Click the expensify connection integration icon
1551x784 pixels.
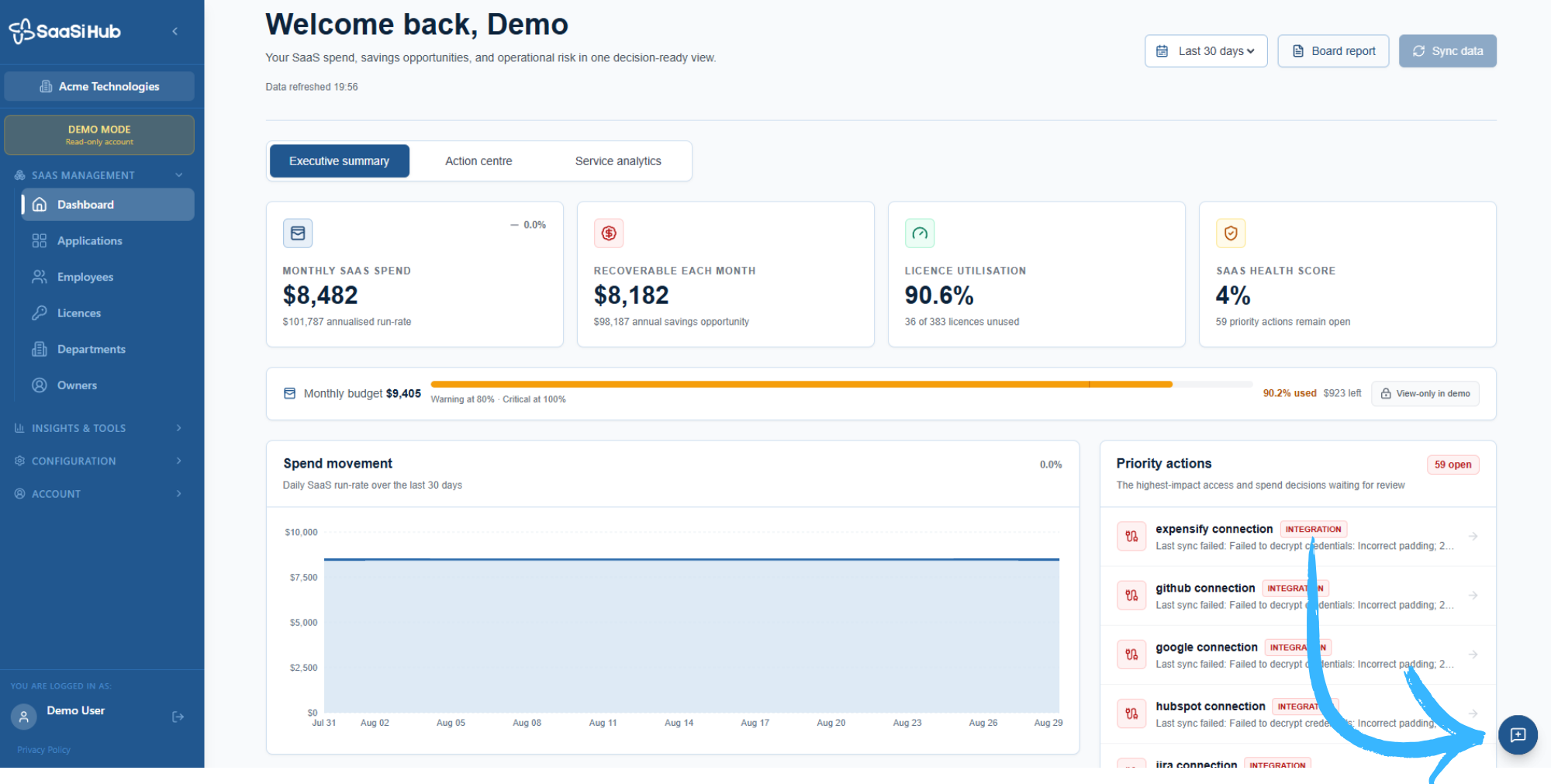coord(1131,536)
